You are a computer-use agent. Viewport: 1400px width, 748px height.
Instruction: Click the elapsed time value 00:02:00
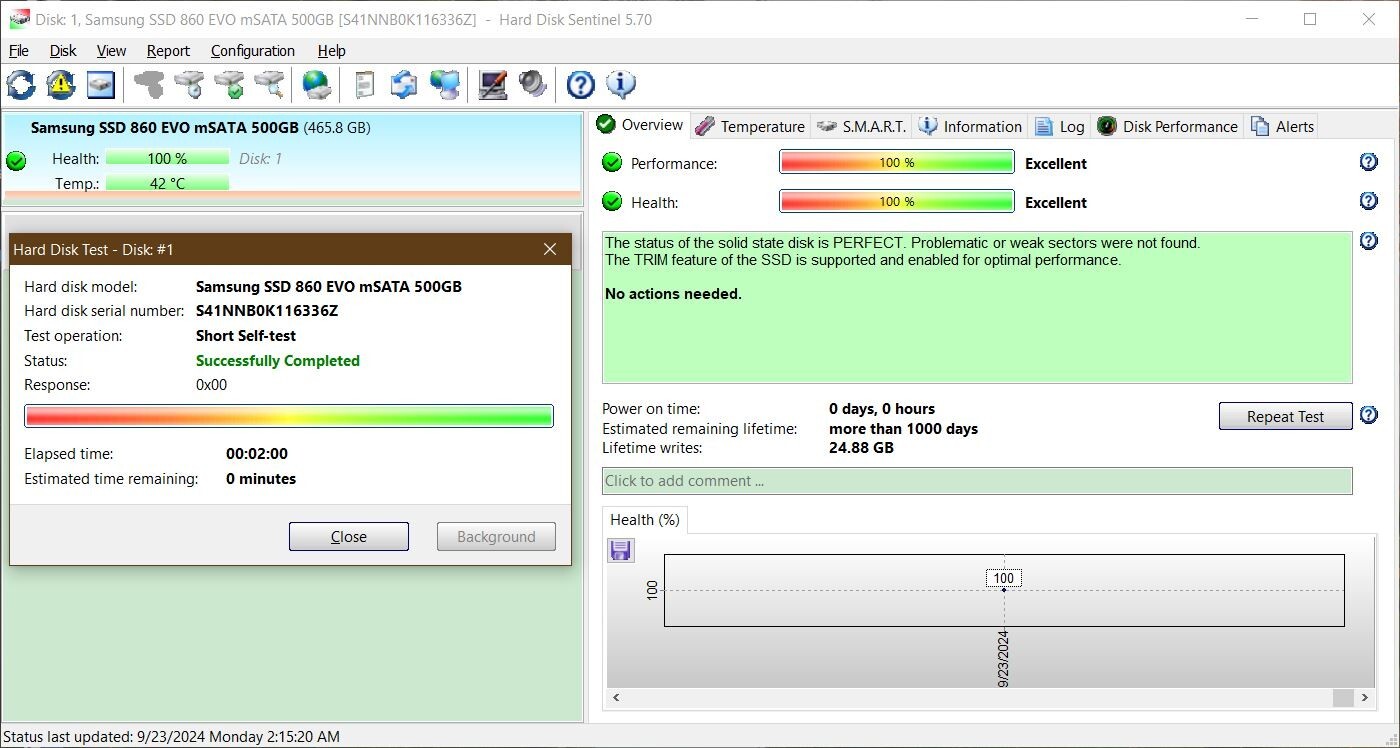pos(257,454)
